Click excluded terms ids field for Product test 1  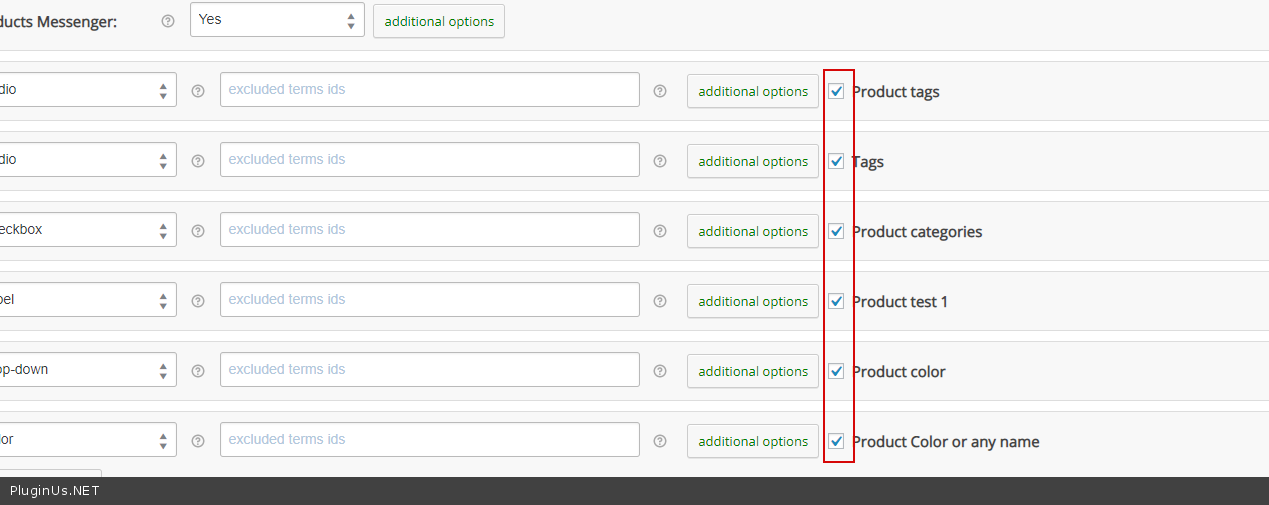pyautogui.click(x=430, y=300)
